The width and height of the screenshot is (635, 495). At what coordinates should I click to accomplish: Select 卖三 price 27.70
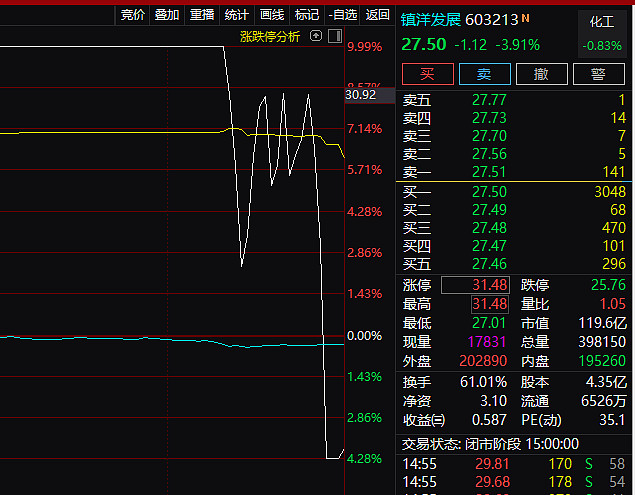489,136
